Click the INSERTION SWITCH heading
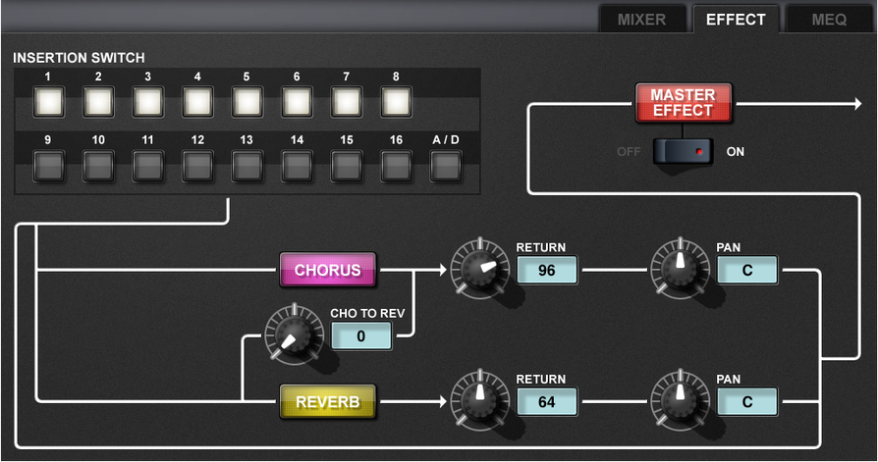Screen dimensions: 878x462 point(79,58)
